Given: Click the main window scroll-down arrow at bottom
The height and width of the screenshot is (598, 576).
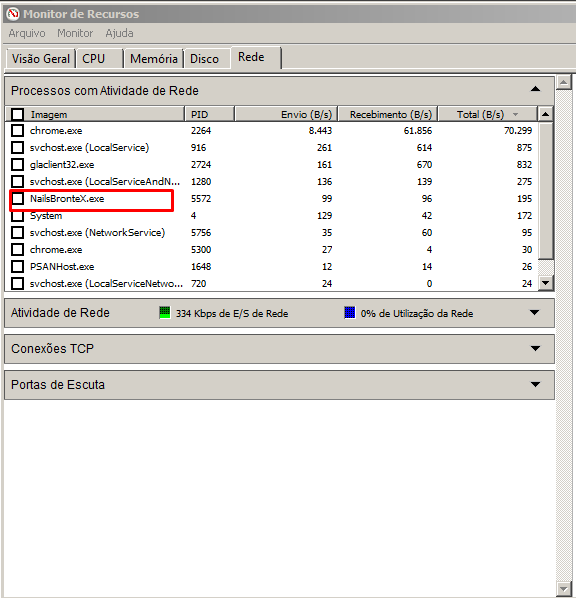Looking at the screenshot, I should (x=563, y=588).
